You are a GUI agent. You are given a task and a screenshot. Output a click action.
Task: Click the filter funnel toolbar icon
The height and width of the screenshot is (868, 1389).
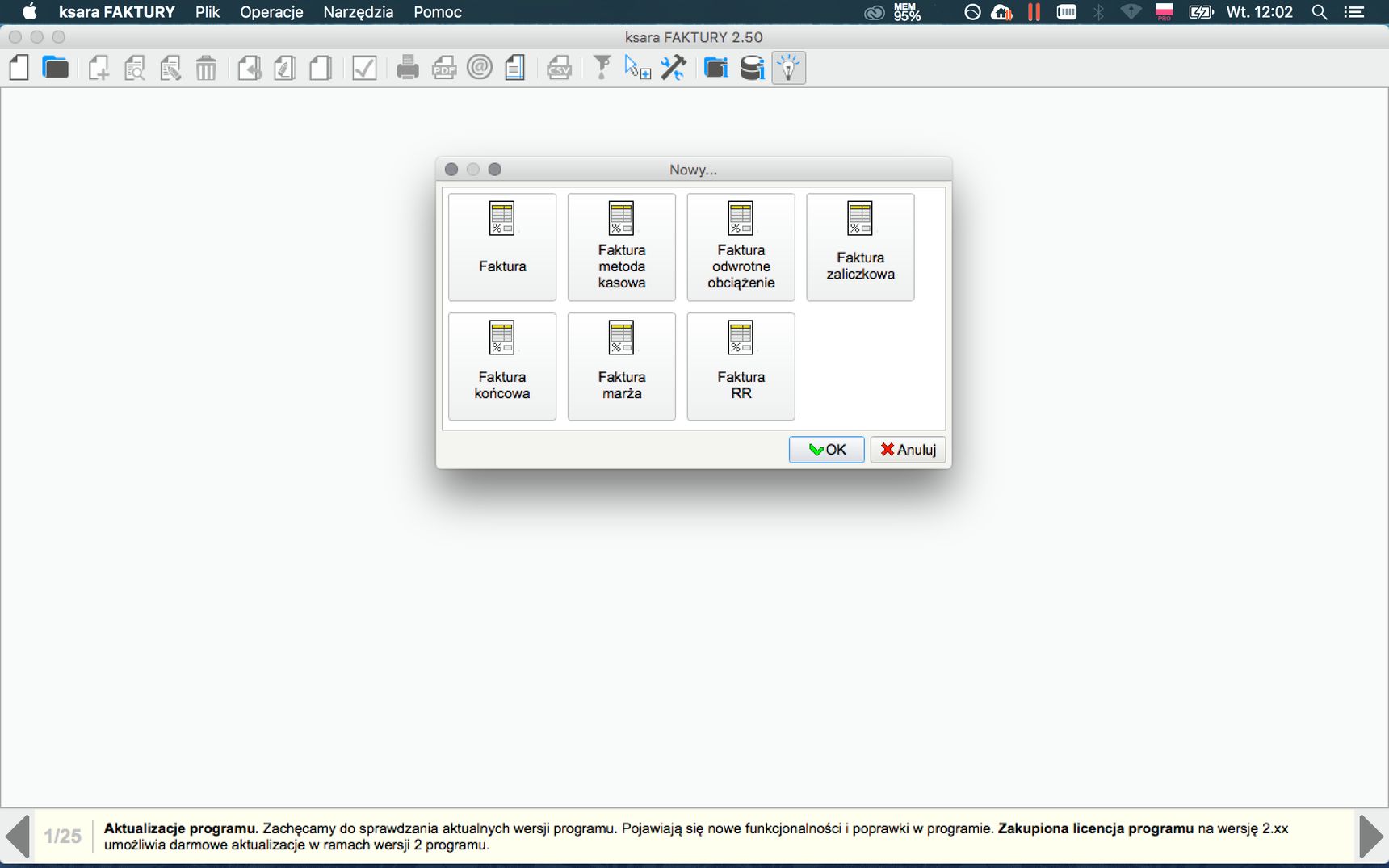point(602,68)
